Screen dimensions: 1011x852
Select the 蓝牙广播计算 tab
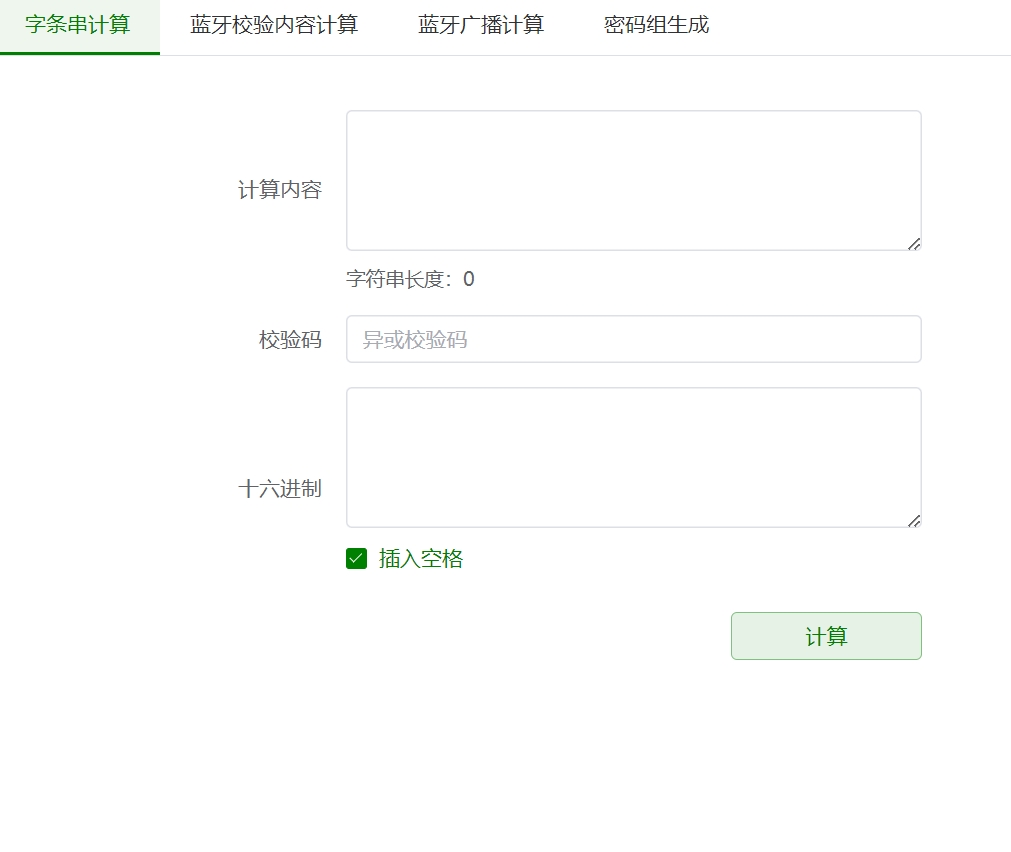tap(481, 26)
